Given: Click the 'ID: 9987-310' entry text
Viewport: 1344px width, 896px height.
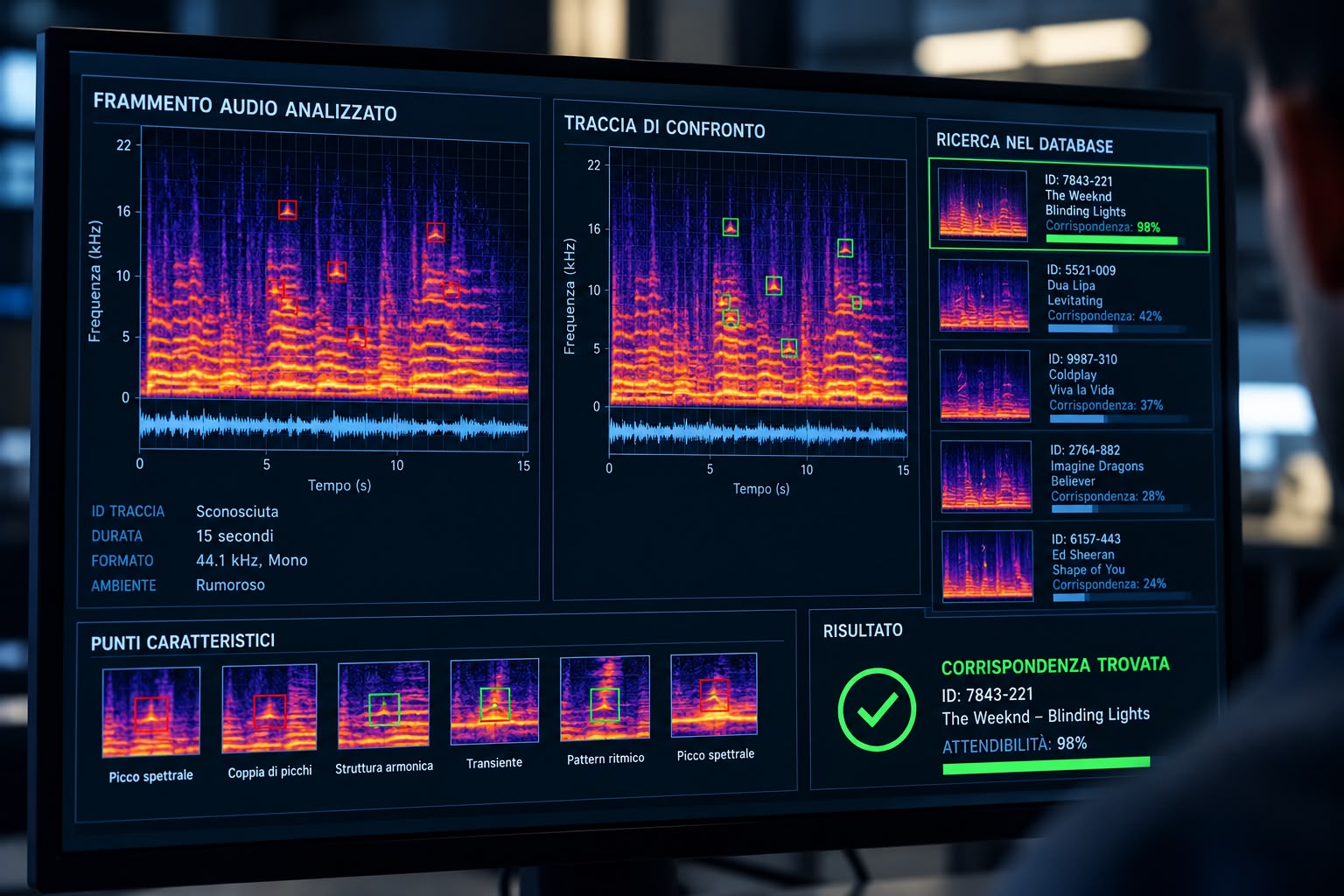Looking at the screenshot, I should tap(1083, 359).
